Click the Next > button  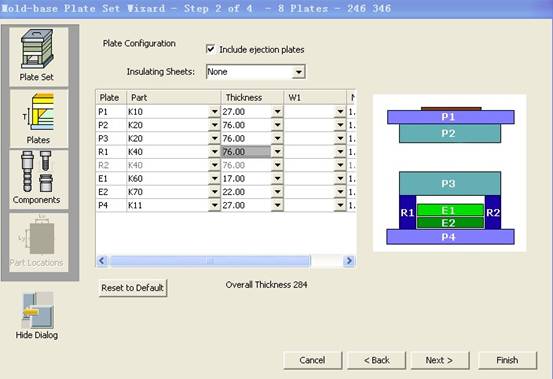(440, 360)
